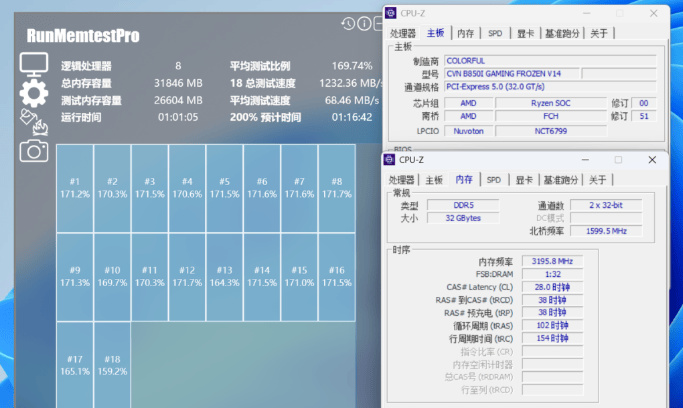Click the COLORFUL manufacturer field
The width and height of the screenshot is (683, 408).
click(550, 61)
